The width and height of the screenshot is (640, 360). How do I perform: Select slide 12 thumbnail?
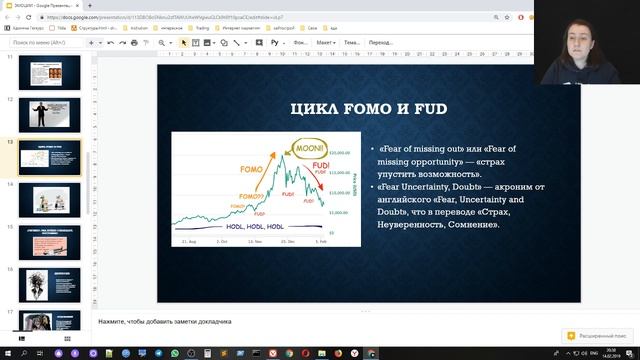point(49,115)
